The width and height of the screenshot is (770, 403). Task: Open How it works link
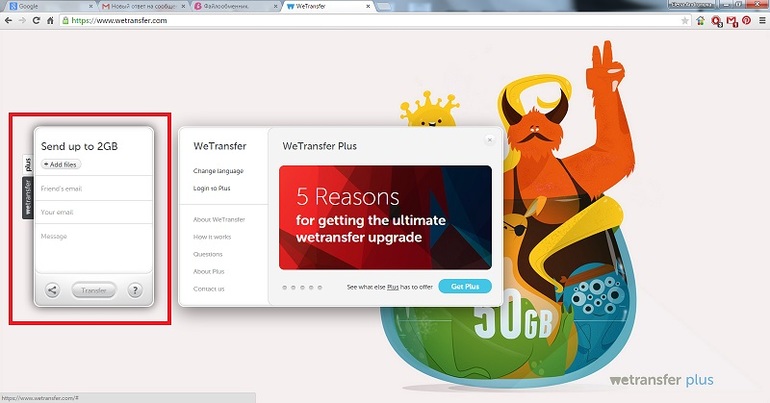(212, 237)
